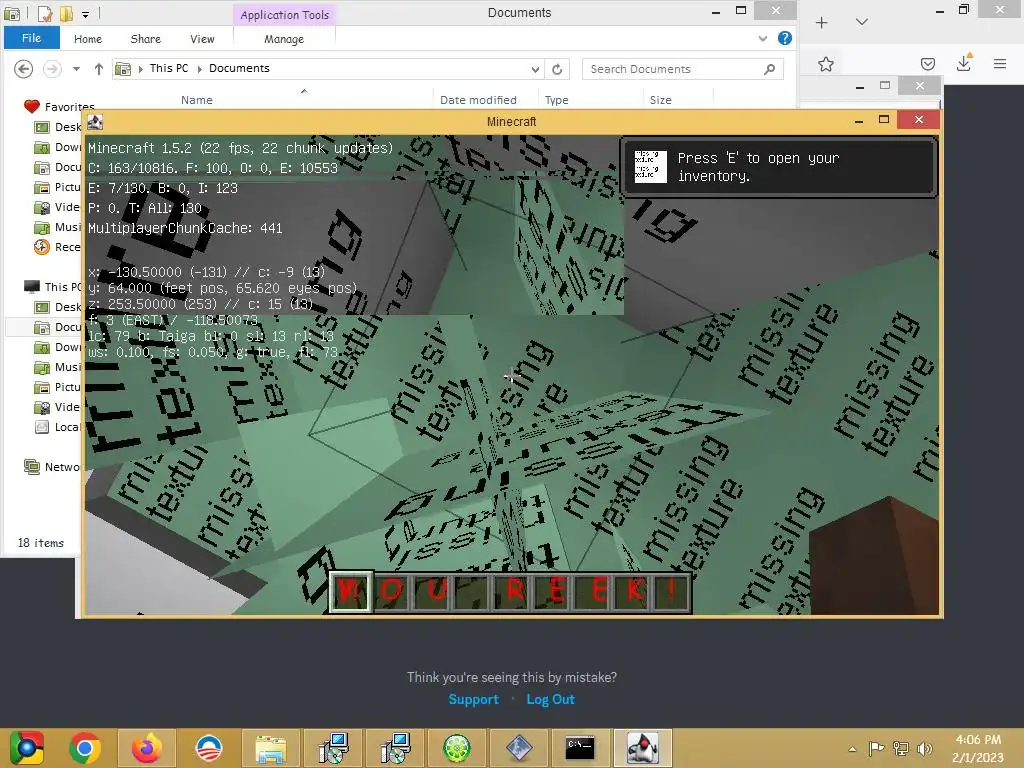Sort files by the Size column

pyautogui.click(x=660, y=100)
